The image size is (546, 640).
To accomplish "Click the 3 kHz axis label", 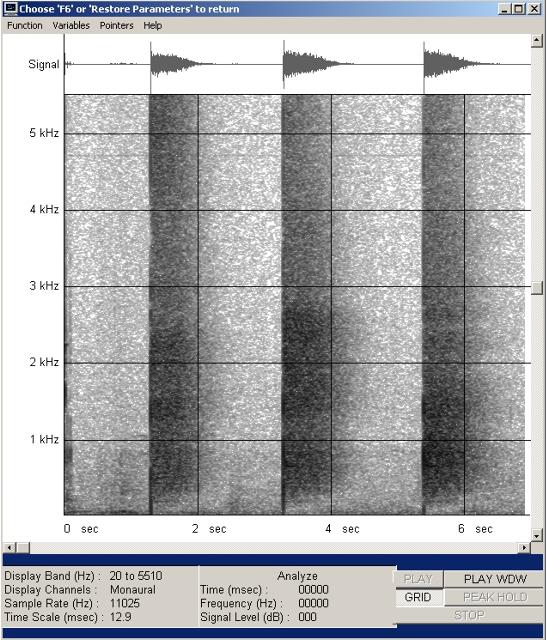I will [44, 286].
